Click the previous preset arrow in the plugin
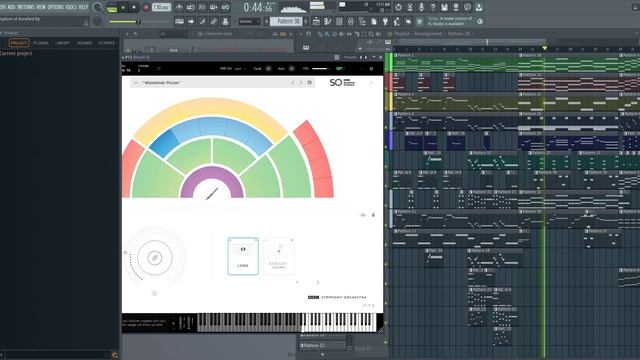 tap(293, 83)
